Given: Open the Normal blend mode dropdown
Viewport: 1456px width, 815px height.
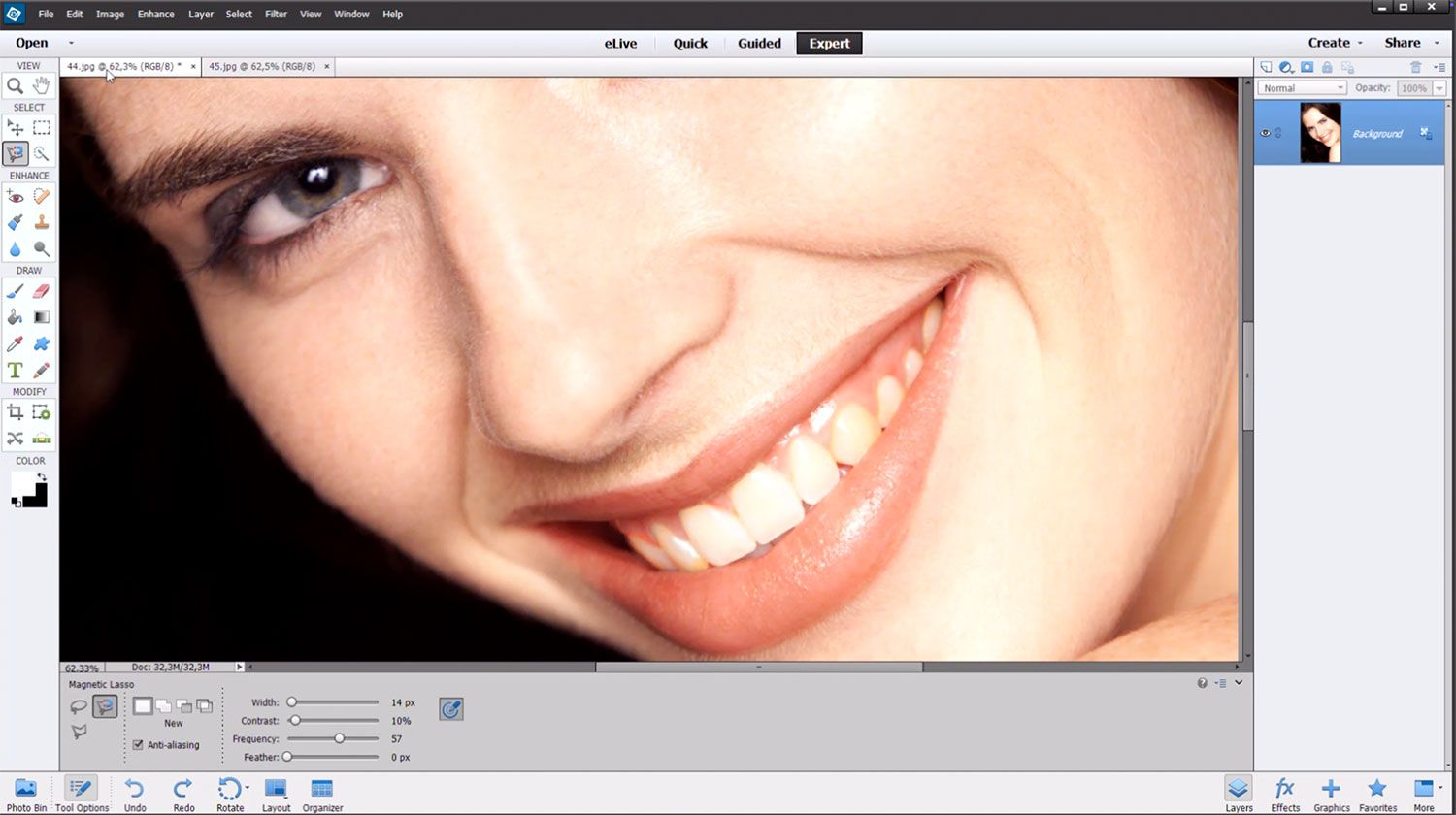Looking at the screenshot, I should point(1302,88).
